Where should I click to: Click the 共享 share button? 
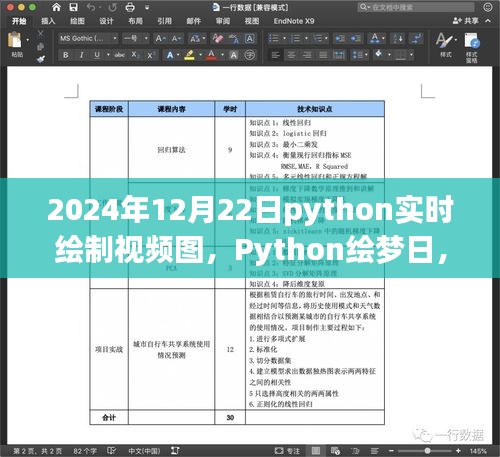pyautogui.click(x=466, y=21)
